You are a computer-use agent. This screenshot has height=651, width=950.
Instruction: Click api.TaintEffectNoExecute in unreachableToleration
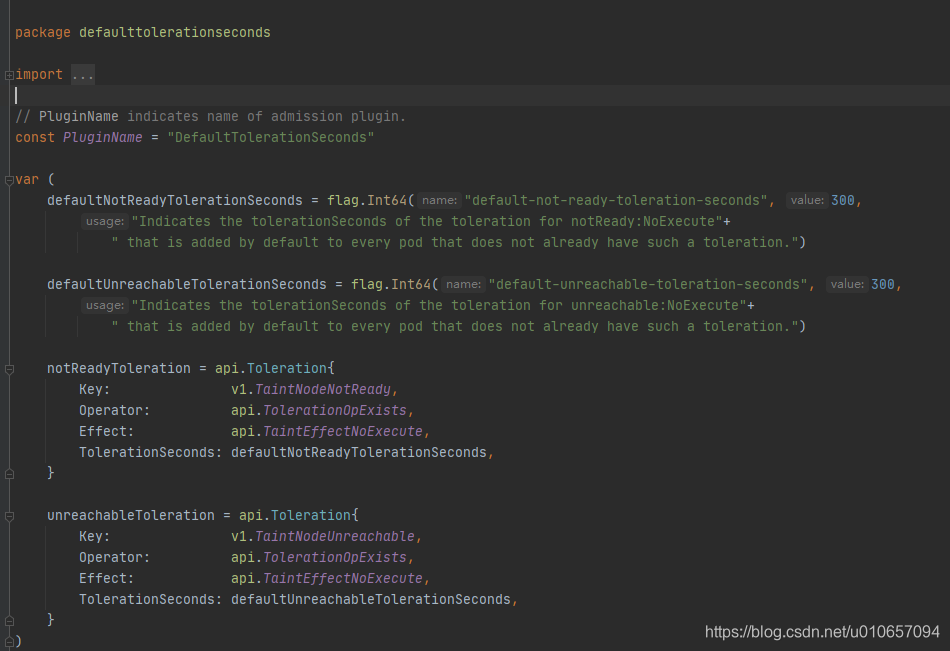click(327, 579)
